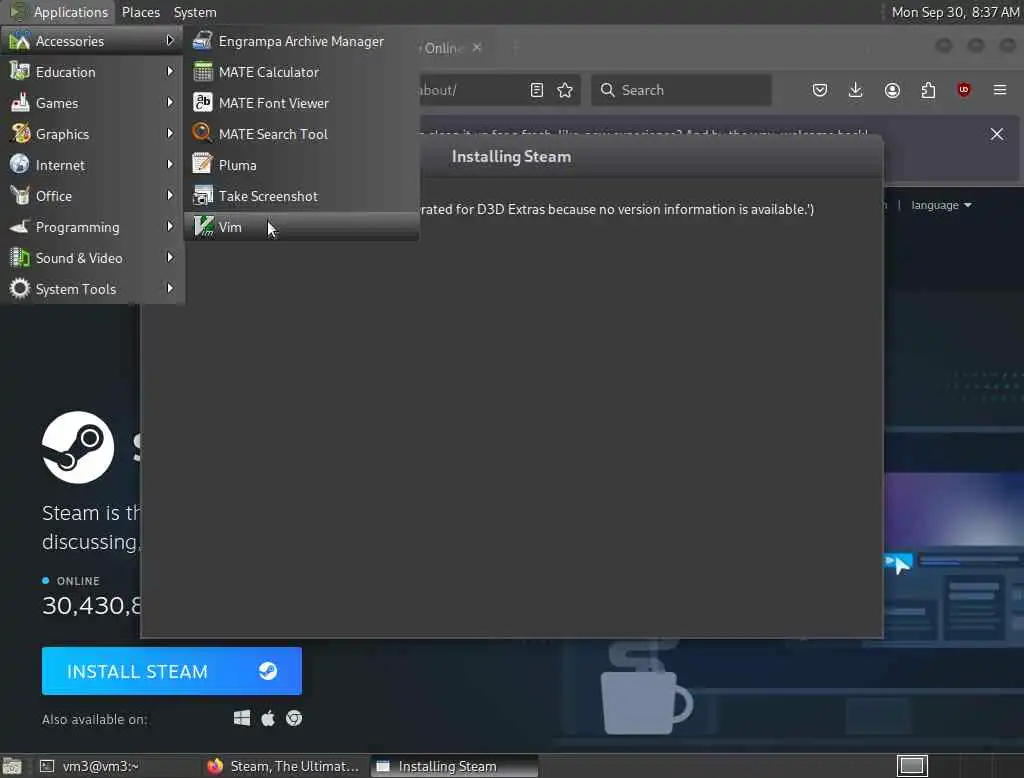Click the System Tools gear icon
Image resolution: width=1024 pixels, height=778 pixels.
click(20, 288)
